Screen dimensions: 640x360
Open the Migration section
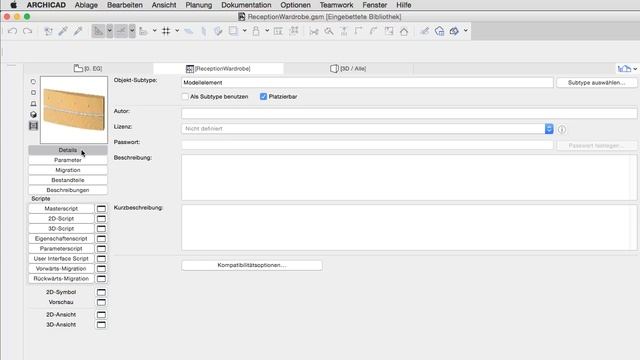[x=68, y=170]
